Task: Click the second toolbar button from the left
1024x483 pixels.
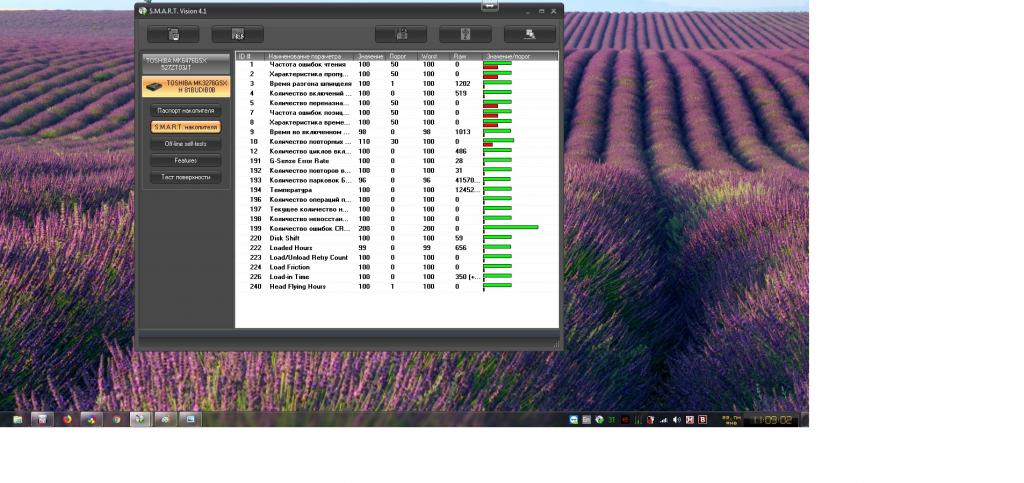Action: [238, 34]
